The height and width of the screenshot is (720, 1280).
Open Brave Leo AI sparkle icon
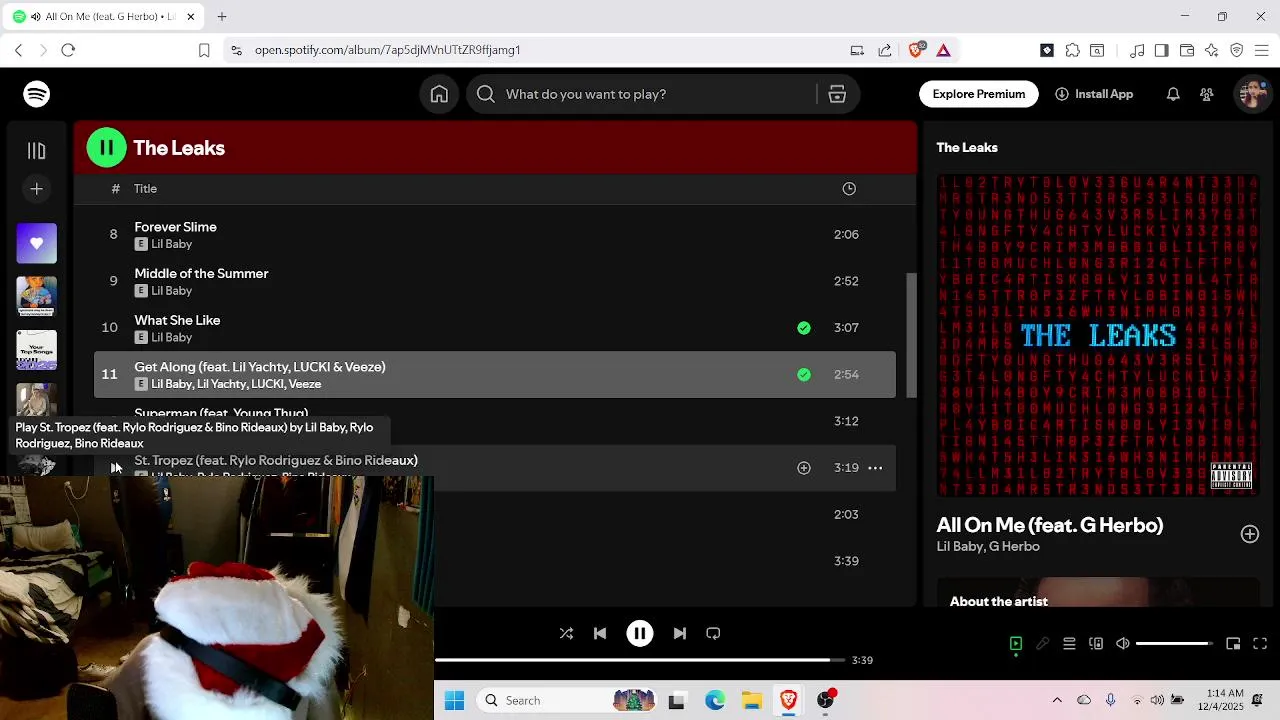1212,50
